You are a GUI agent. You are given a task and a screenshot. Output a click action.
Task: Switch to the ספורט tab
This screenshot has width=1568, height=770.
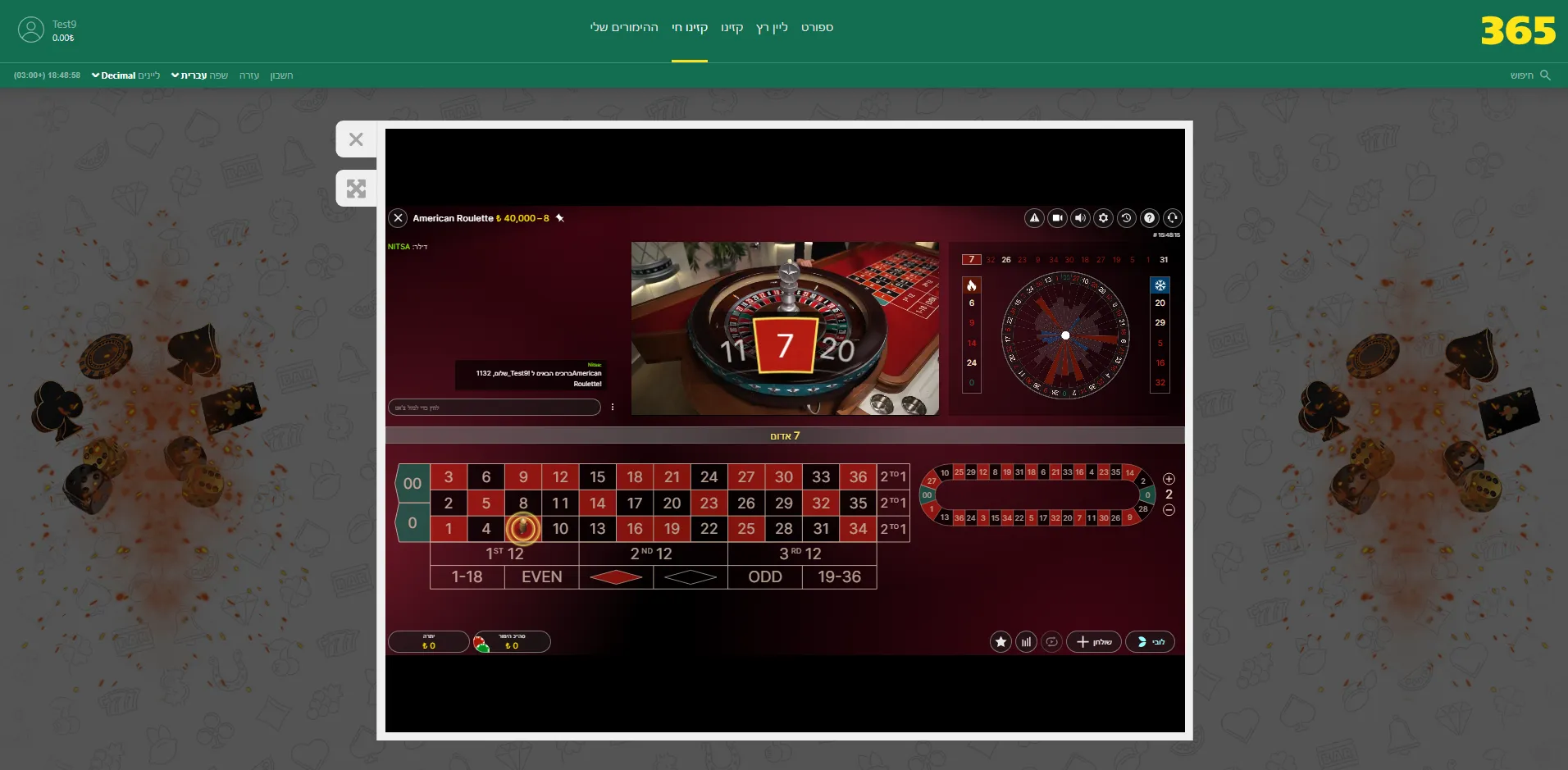[817, 28]
